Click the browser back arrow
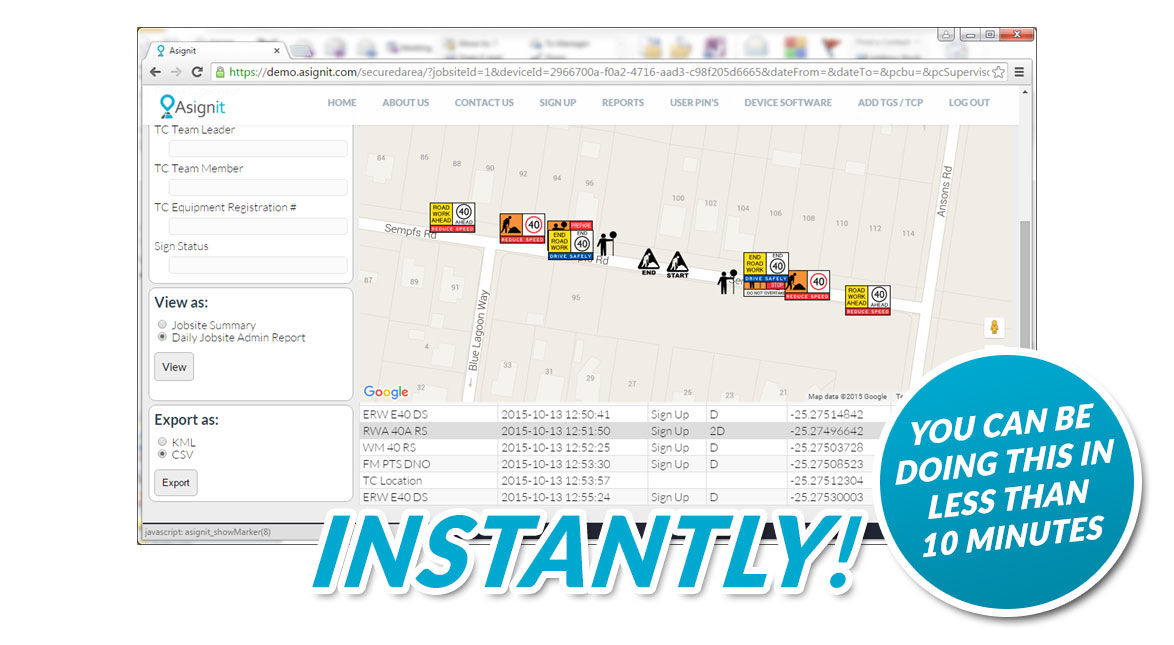This screenshot has width=1174, height=645. coord(155,72)
